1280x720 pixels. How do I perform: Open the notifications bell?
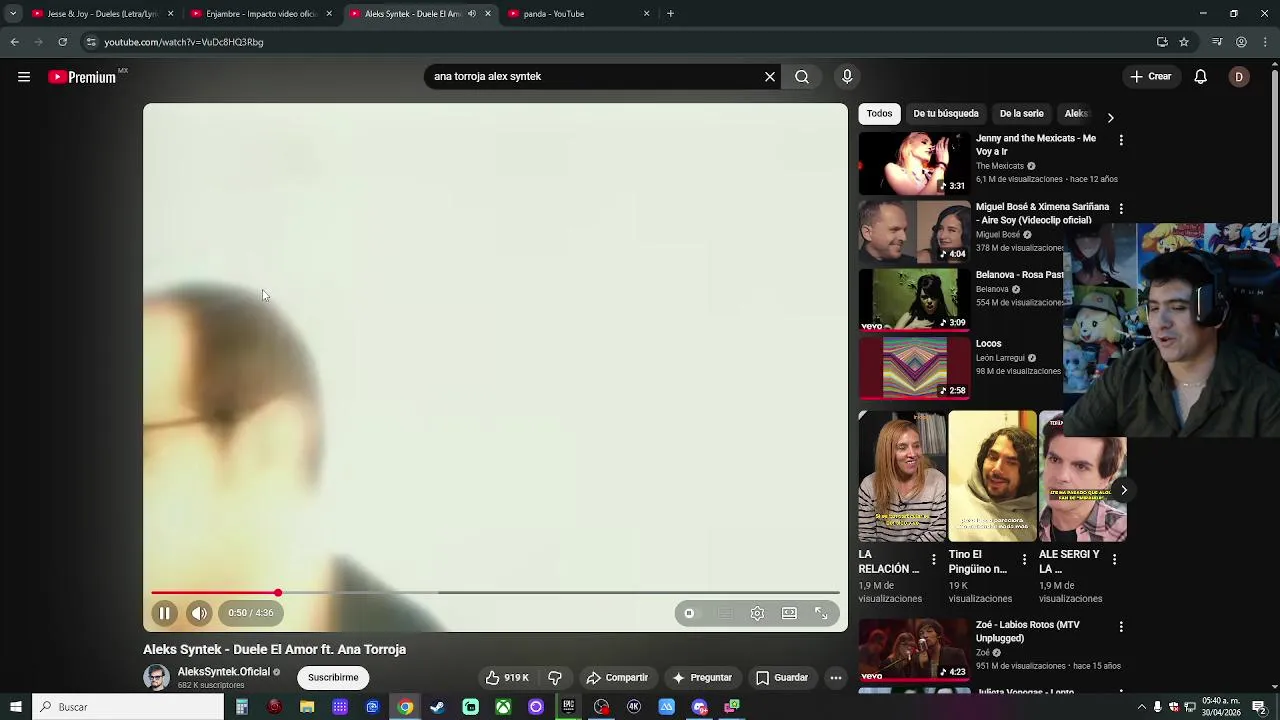[1201, 77]
